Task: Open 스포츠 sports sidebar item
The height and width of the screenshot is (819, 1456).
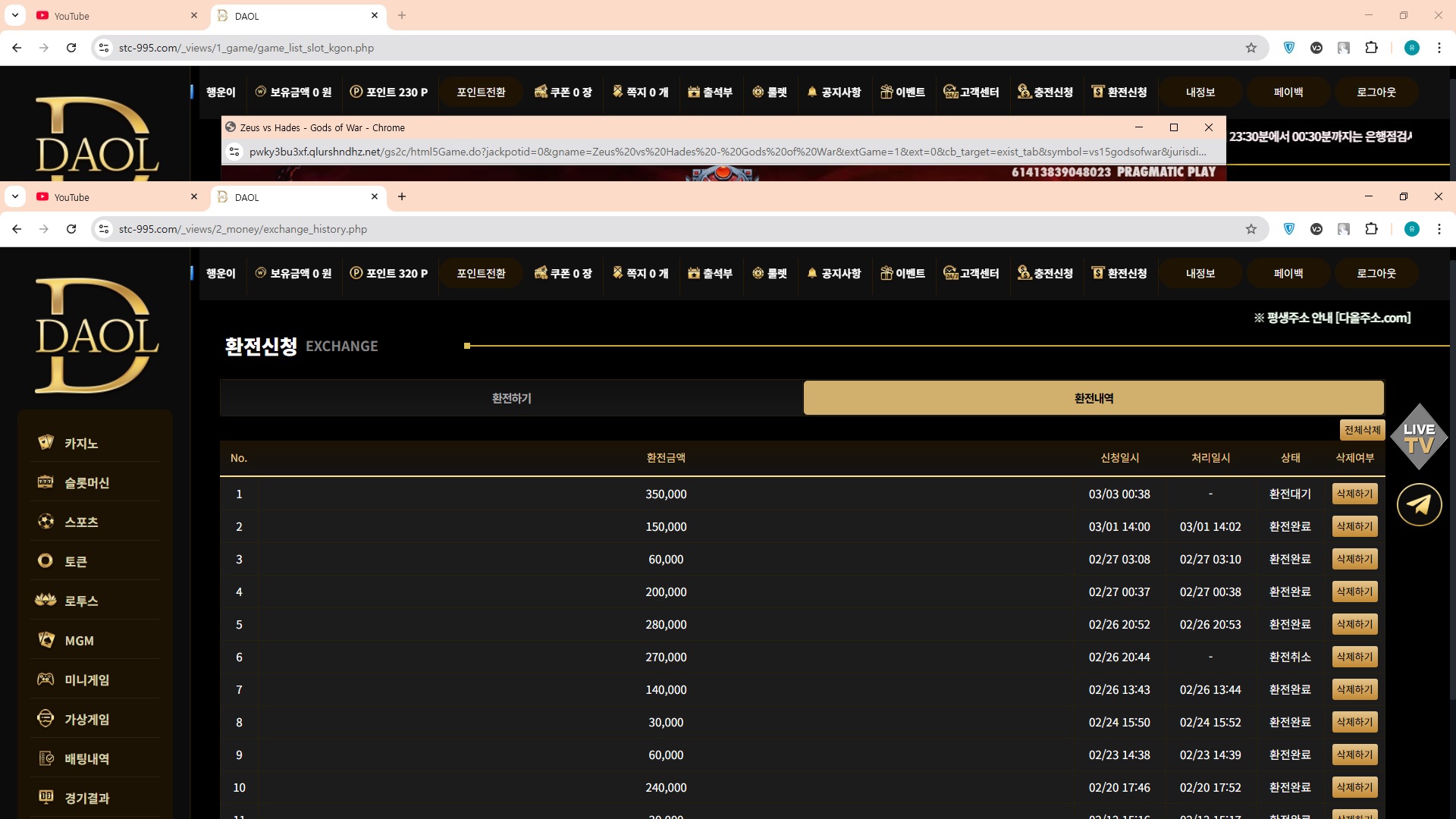Action: pos(81,522)
